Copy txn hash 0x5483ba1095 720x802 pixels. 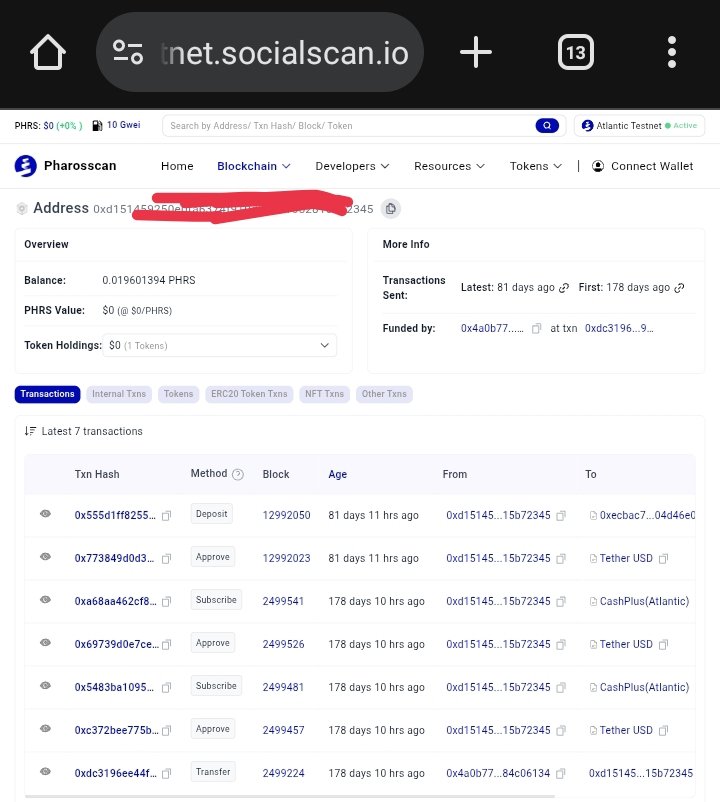[166, 687]
